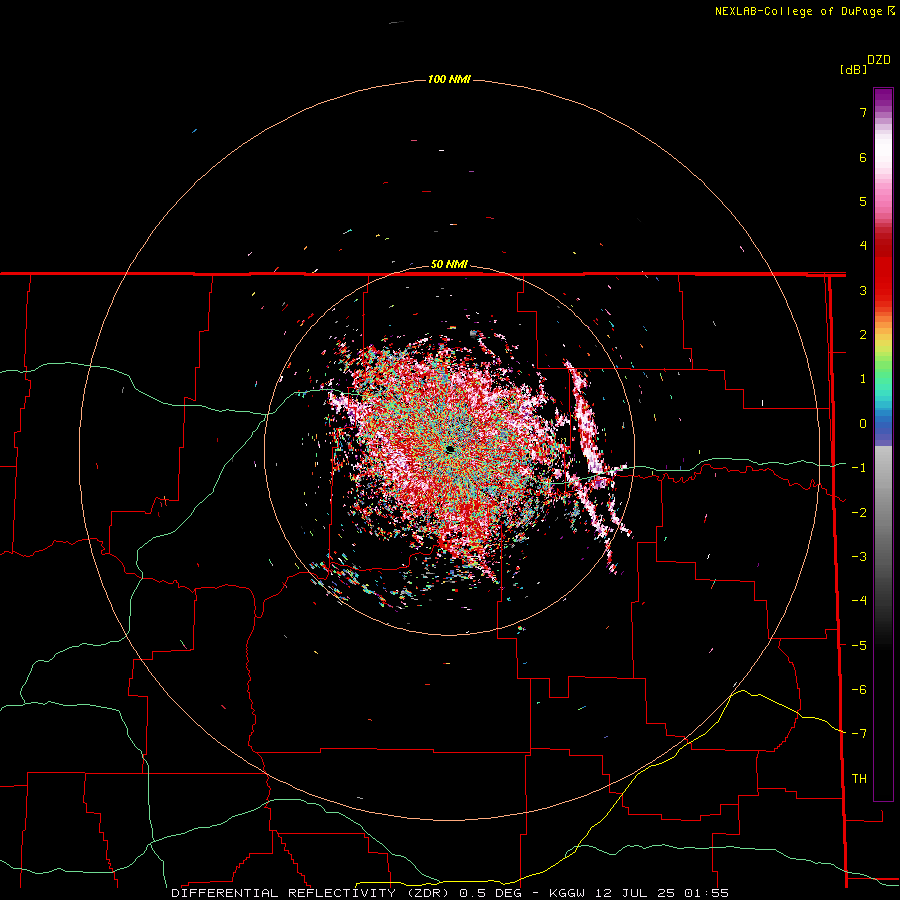Click the -3 value on the color scale
Viewport: 900px width, 900px height.
tap(859, 557)
